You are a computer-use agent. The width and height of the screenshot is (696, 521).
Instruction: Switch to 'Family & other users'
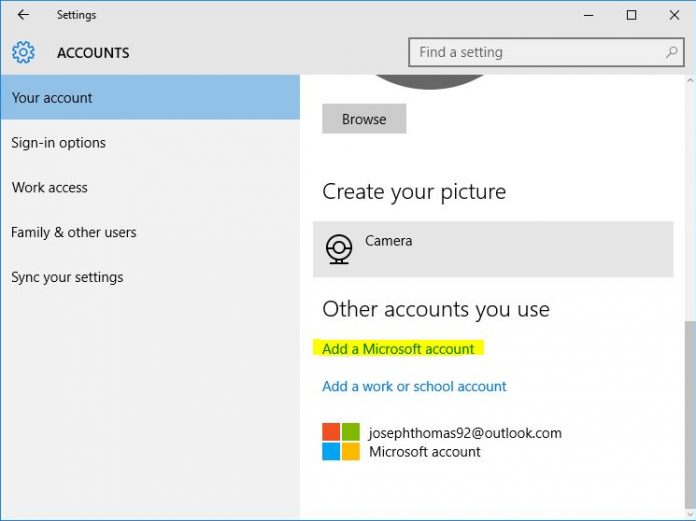[73, 232]
